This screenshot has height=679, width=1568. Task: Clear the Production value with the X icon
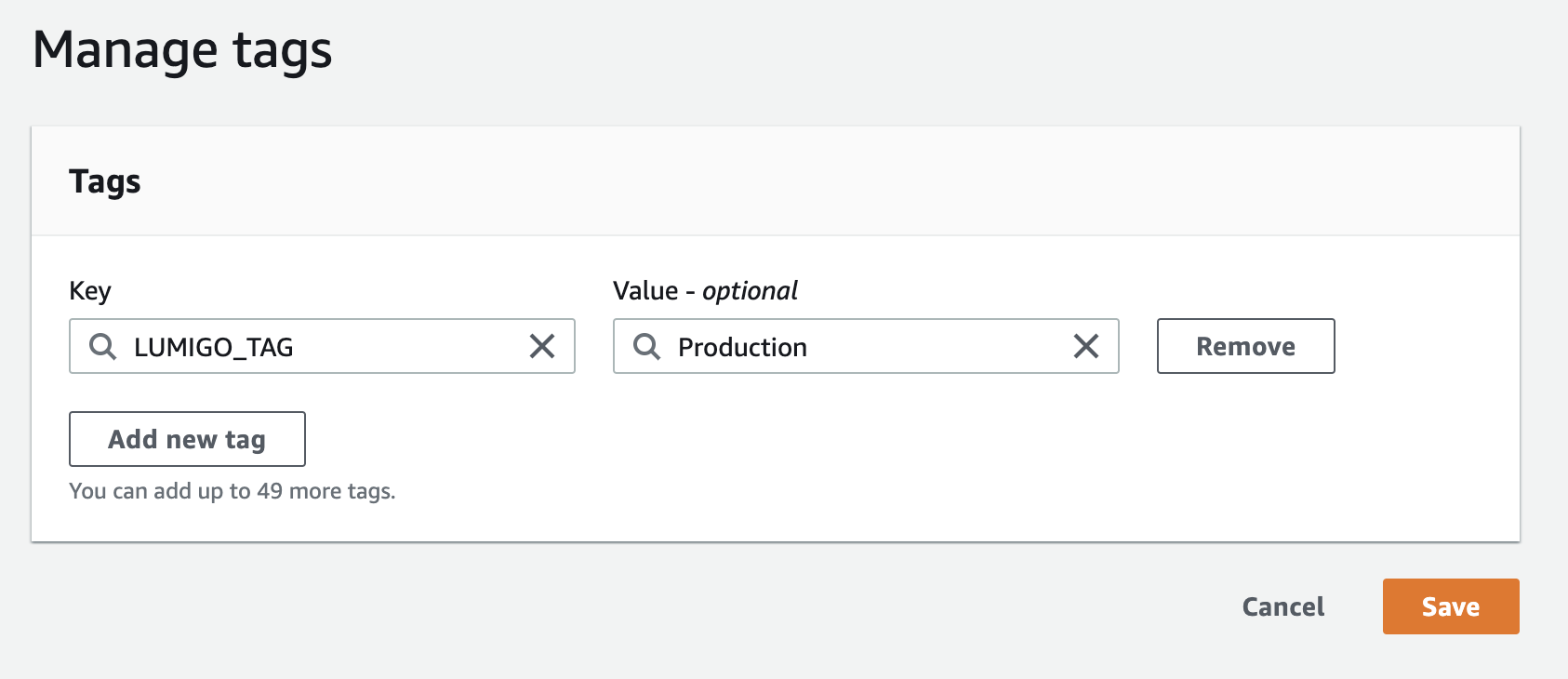[x=1086, y=347]
